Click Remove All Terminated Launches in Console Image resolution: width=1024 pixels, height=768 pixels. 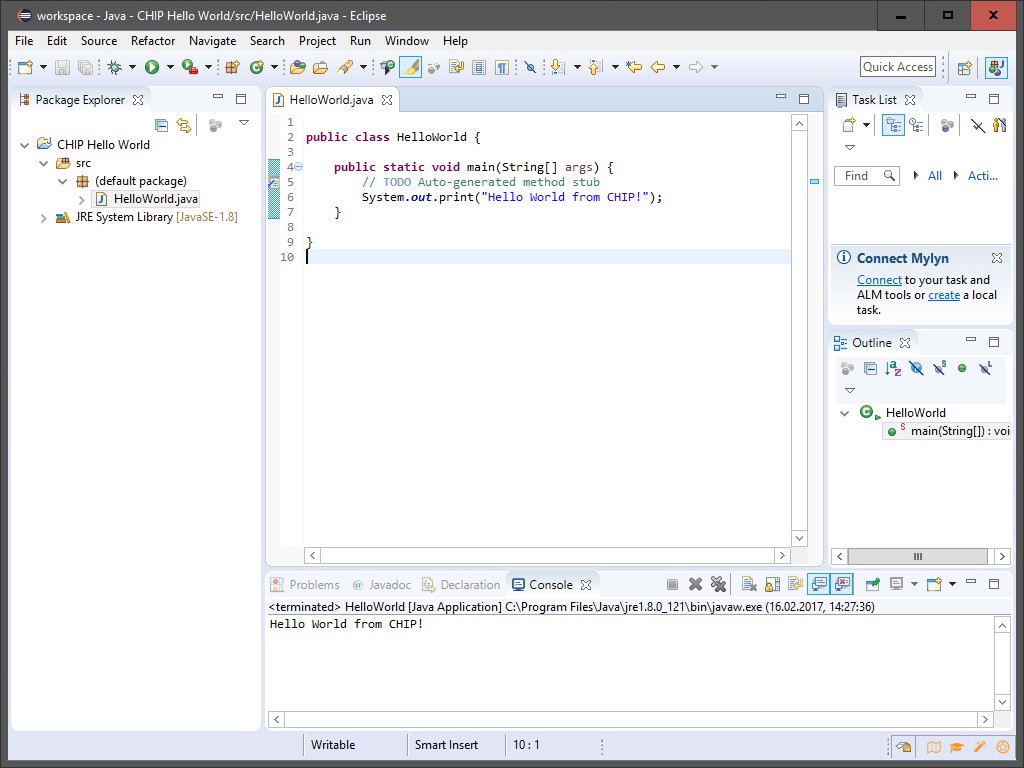pos(718,584)
